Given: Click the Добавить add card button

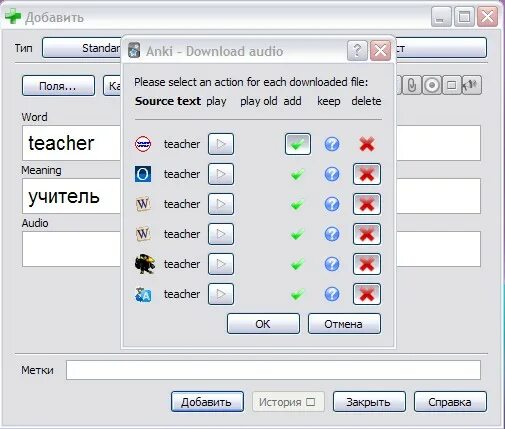Looking at the screenshot, I should coord(207,402).
